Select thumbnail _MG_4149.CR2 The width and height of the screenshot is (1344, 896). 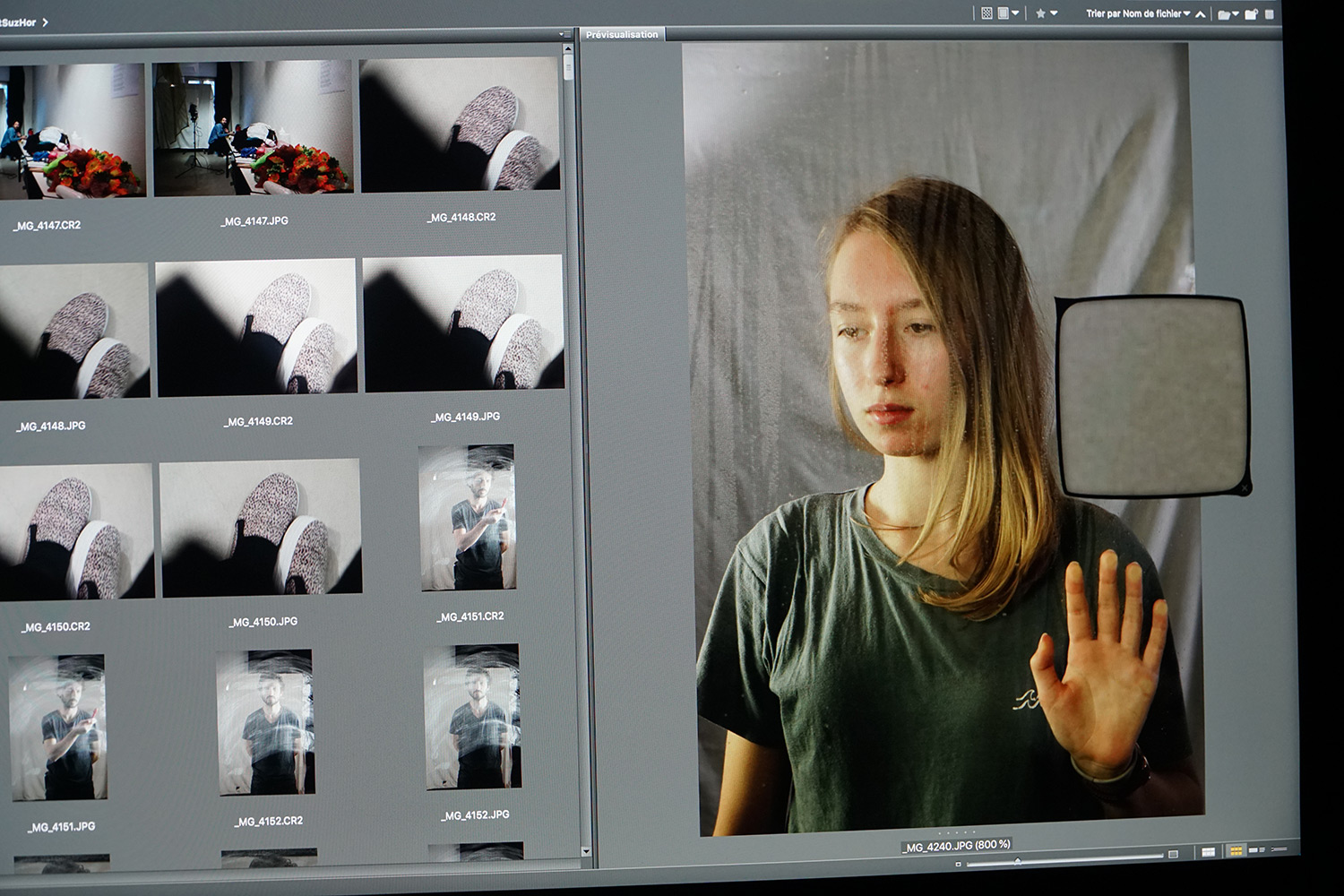click(256, 327)
